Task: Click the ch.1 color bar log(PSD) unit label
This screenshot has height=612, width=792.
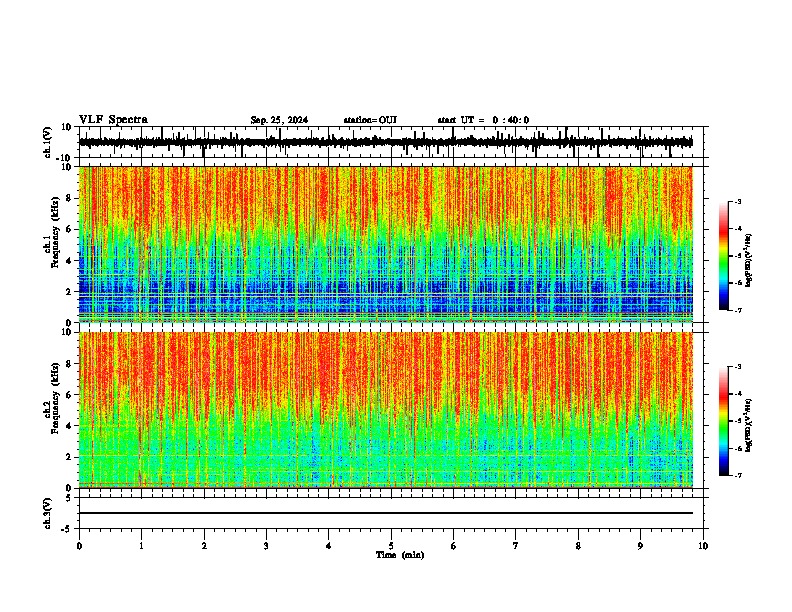Action: pyautogui.click(x=749, y=260)
